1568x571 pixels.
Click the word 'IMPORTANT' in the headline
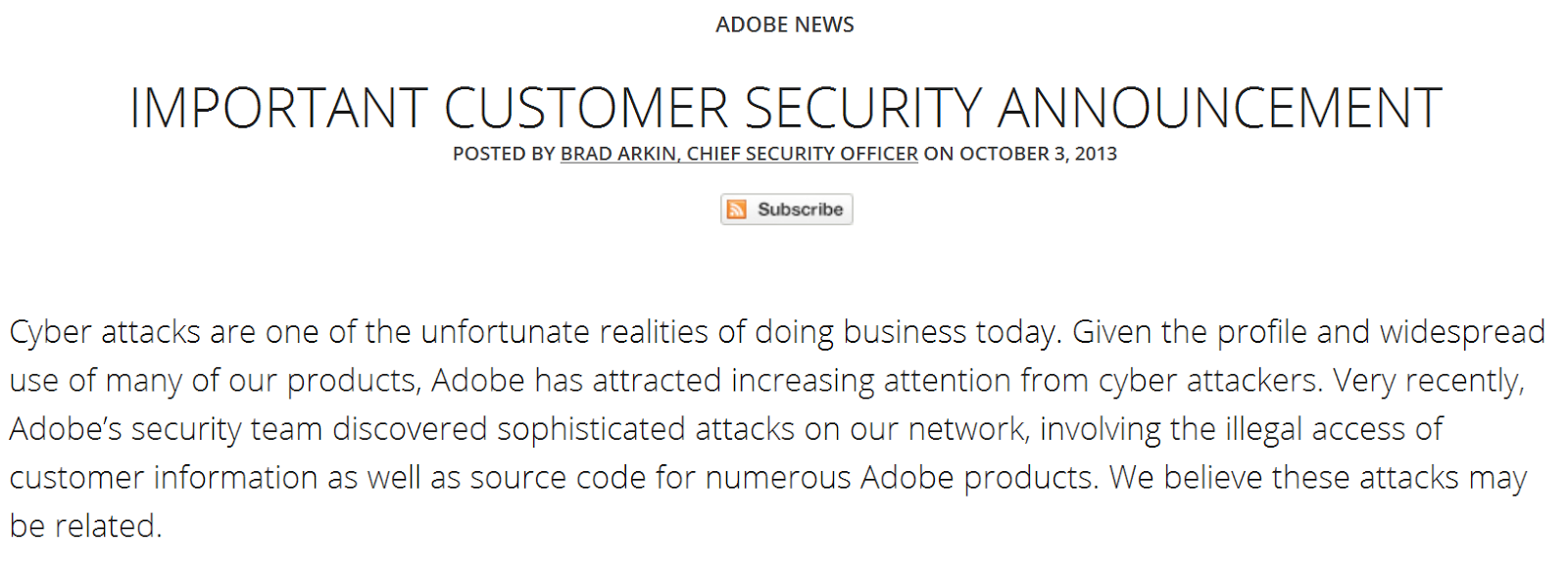point(278,108)
